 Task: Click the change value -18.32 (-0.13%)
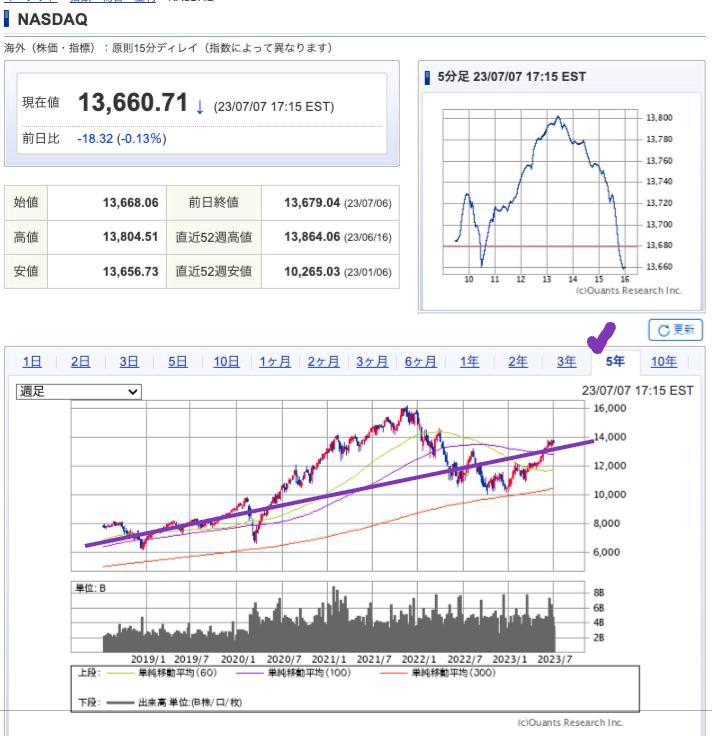(x=122, y=139)
